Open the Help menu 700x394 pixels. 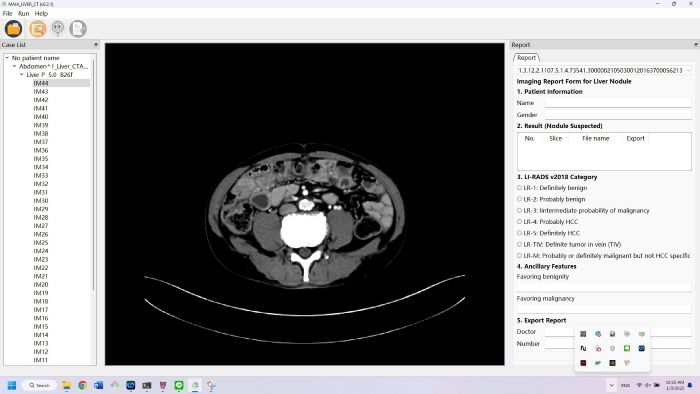tap(41, 13)
